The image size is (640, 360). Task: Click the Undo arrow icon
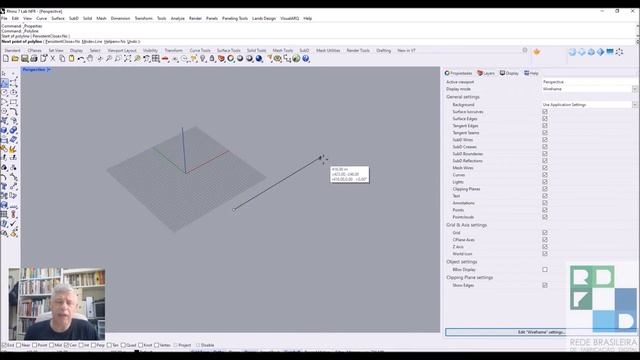click(81, 59)
